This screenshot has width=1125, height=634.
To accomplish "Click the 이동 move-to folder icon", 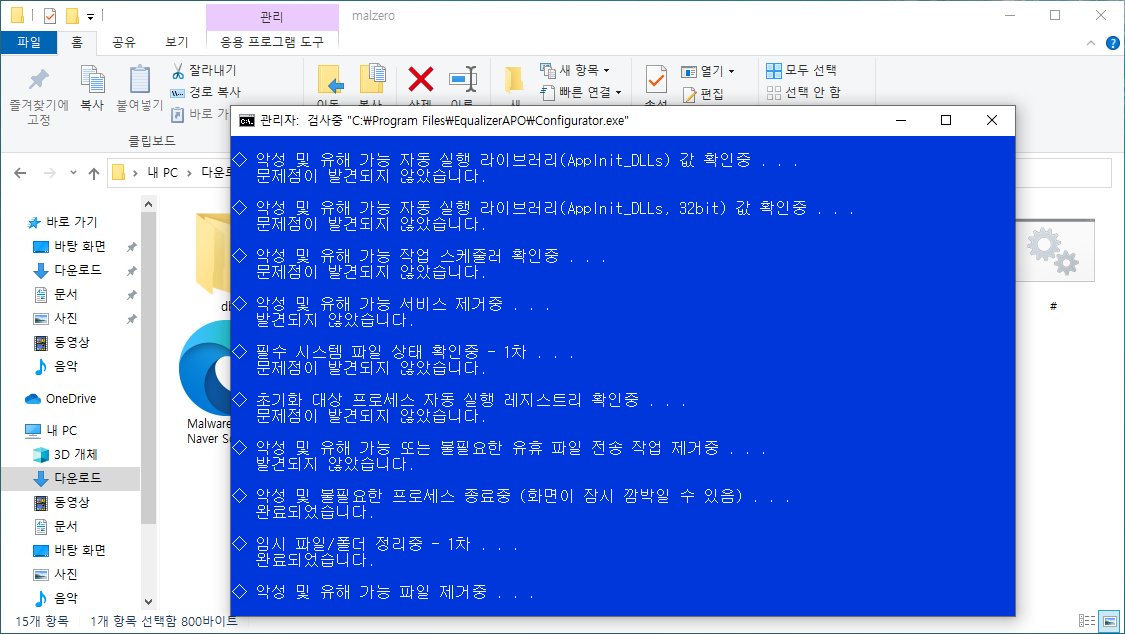I will (x=330, y=79).
